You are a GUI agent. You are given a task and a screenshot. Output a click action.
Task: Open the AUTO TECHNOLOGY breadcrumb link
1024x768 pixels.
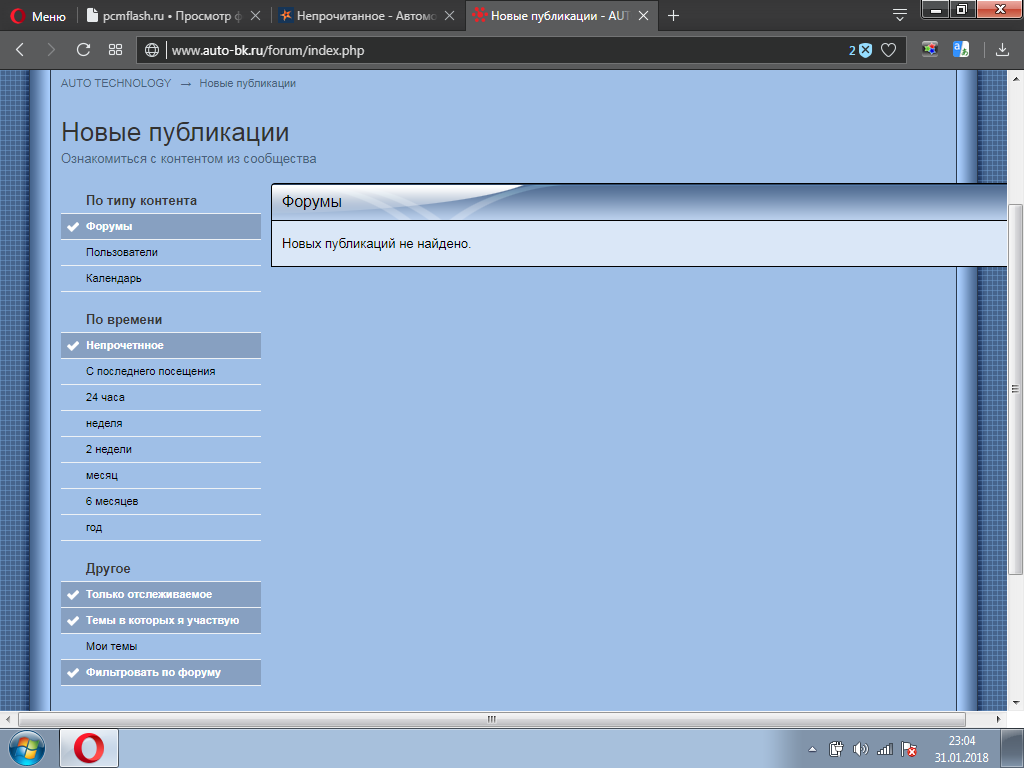[116, 83]
